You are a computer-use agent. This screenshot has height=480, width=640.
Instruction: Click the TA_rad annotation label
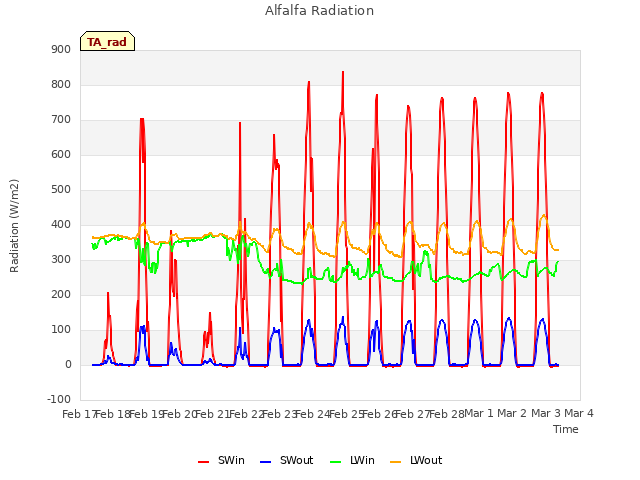[107, 41]
